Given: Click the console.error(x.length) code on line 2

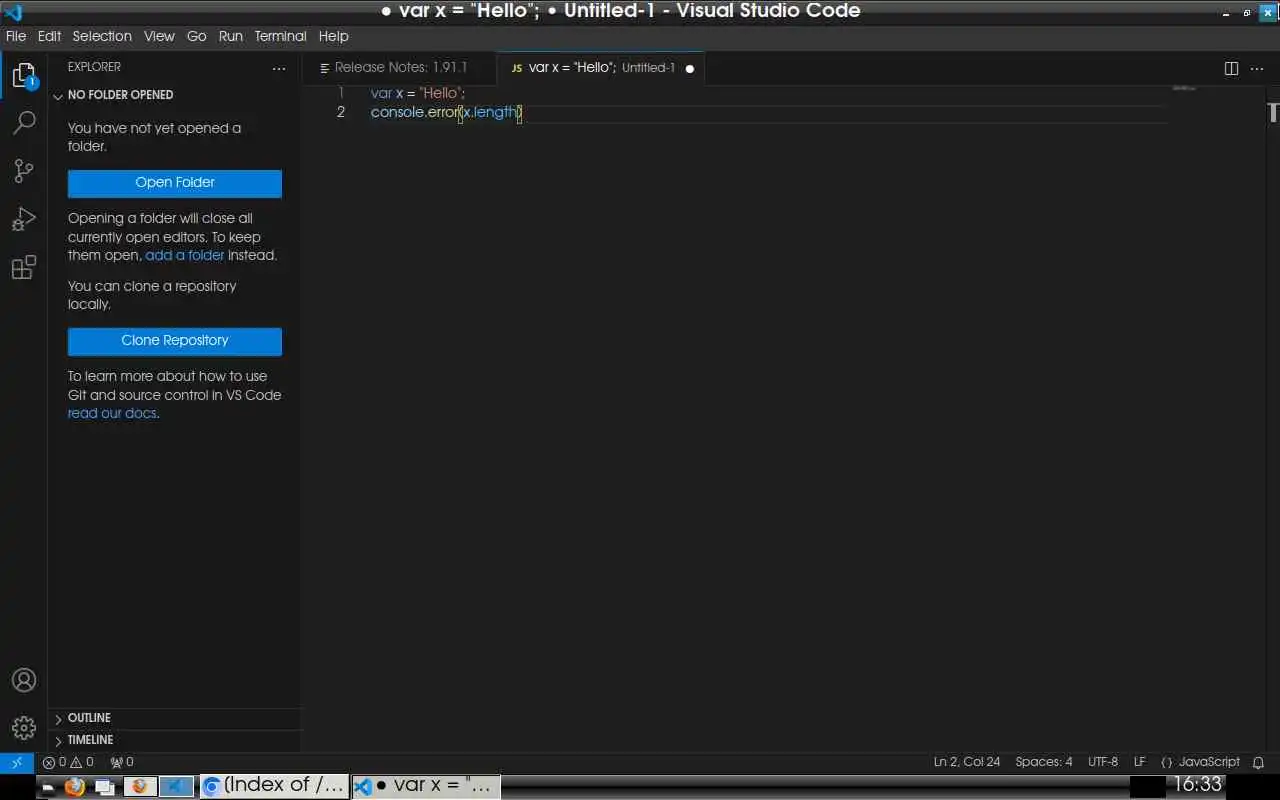Looking at the screenshot, I should coord(447,112).
